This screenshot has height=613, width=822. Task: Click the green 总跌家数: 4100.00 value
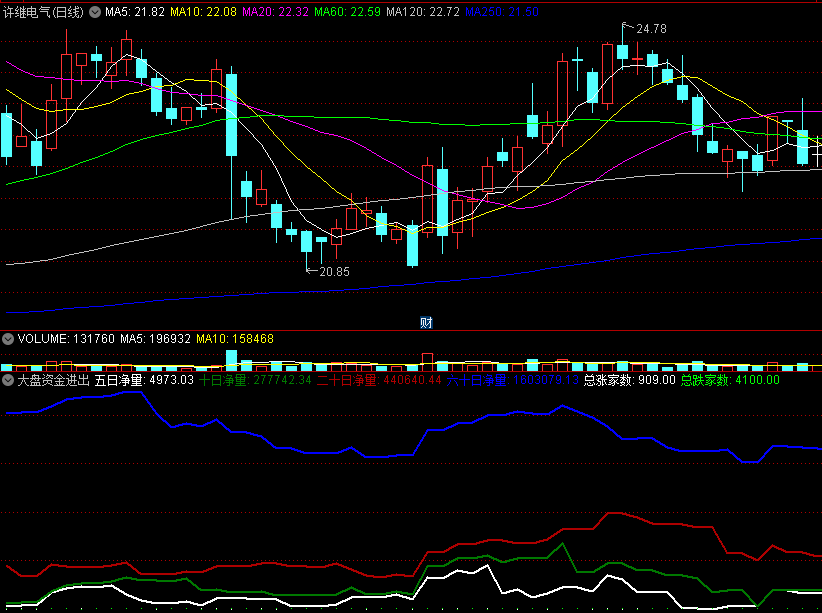[730, 380]
